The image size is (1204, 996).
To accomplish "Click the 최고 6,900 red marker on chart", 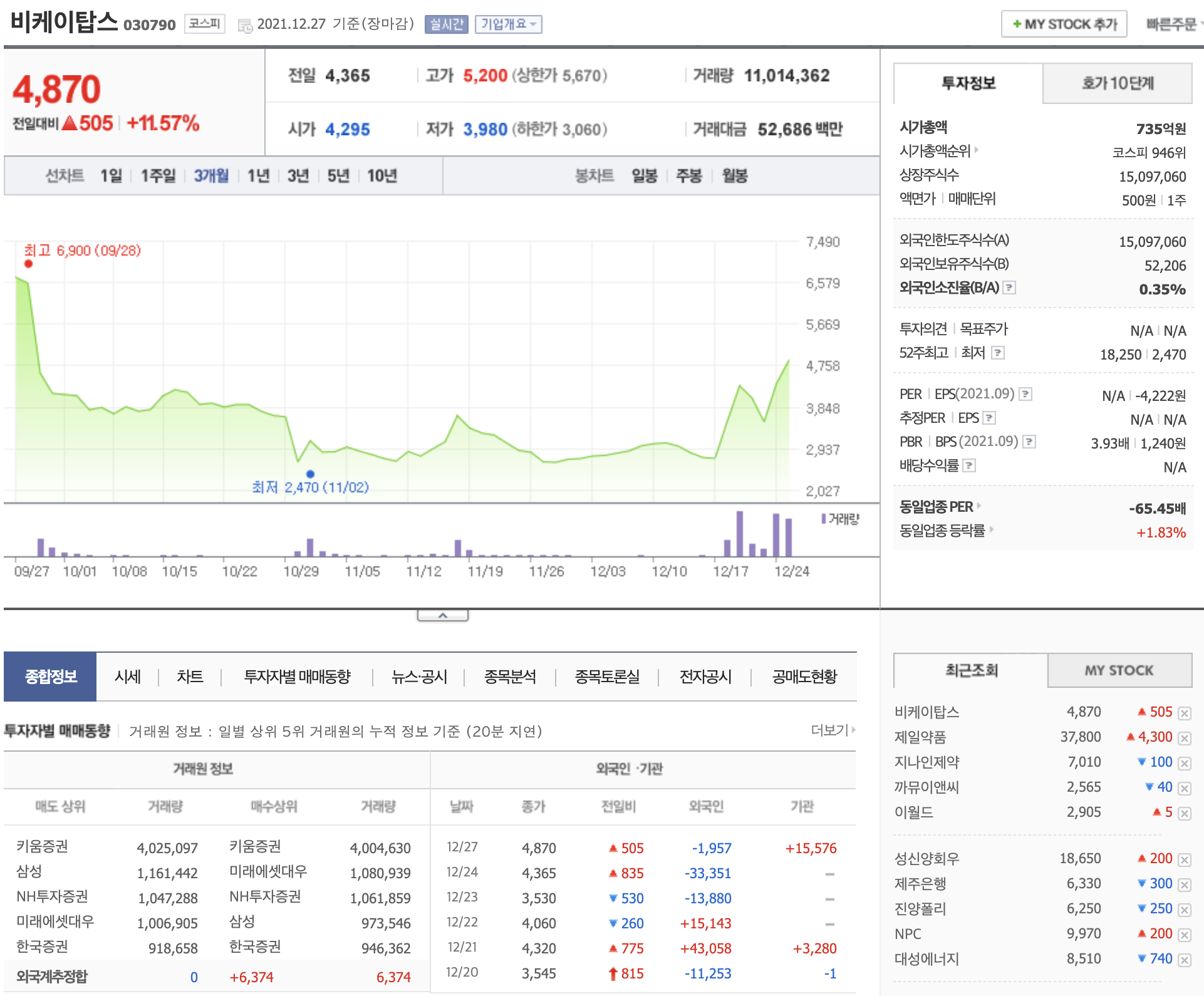I will [28, 264].
